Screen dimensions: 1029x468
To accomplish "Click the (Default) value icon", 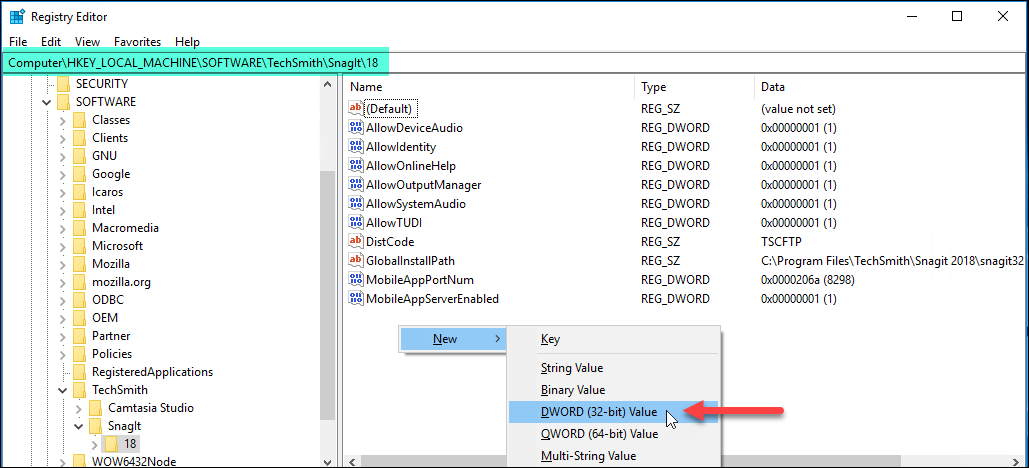I will pos(355,109).
